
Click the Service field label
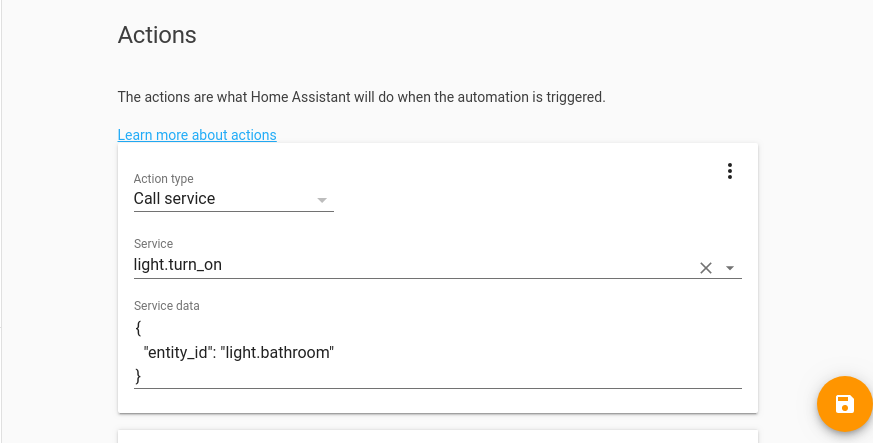(153, 244)
